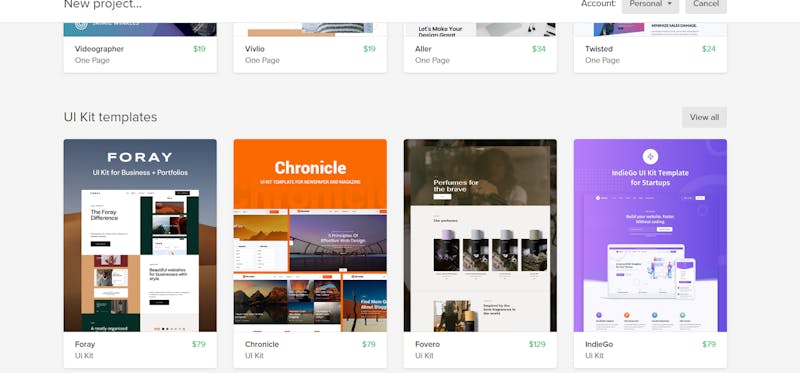Select the Chronicle template preview image
Screen dimensions: 800x373
coord(310,235)
